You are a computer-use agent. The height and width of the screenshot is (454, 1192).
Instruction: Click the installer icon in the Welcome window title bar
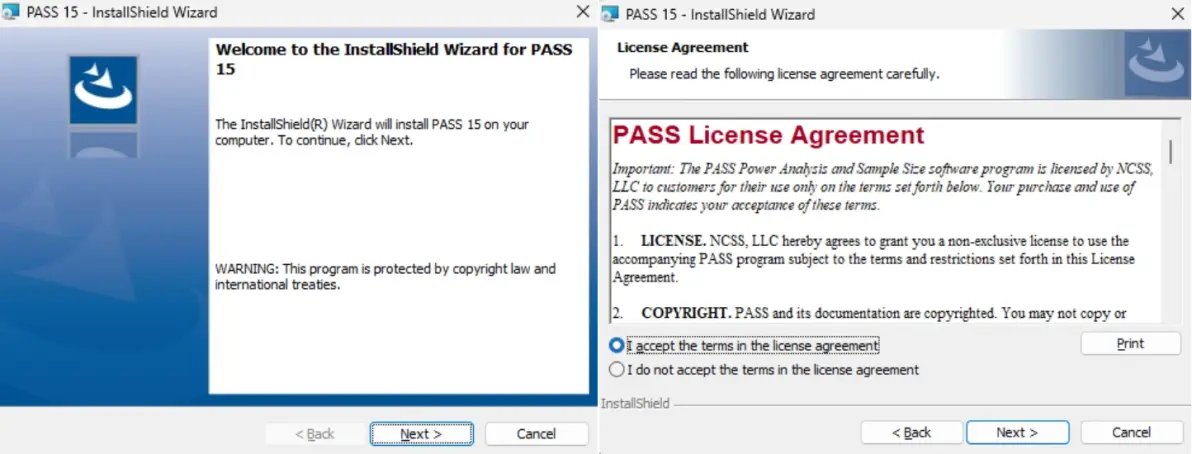coord(11,13)
